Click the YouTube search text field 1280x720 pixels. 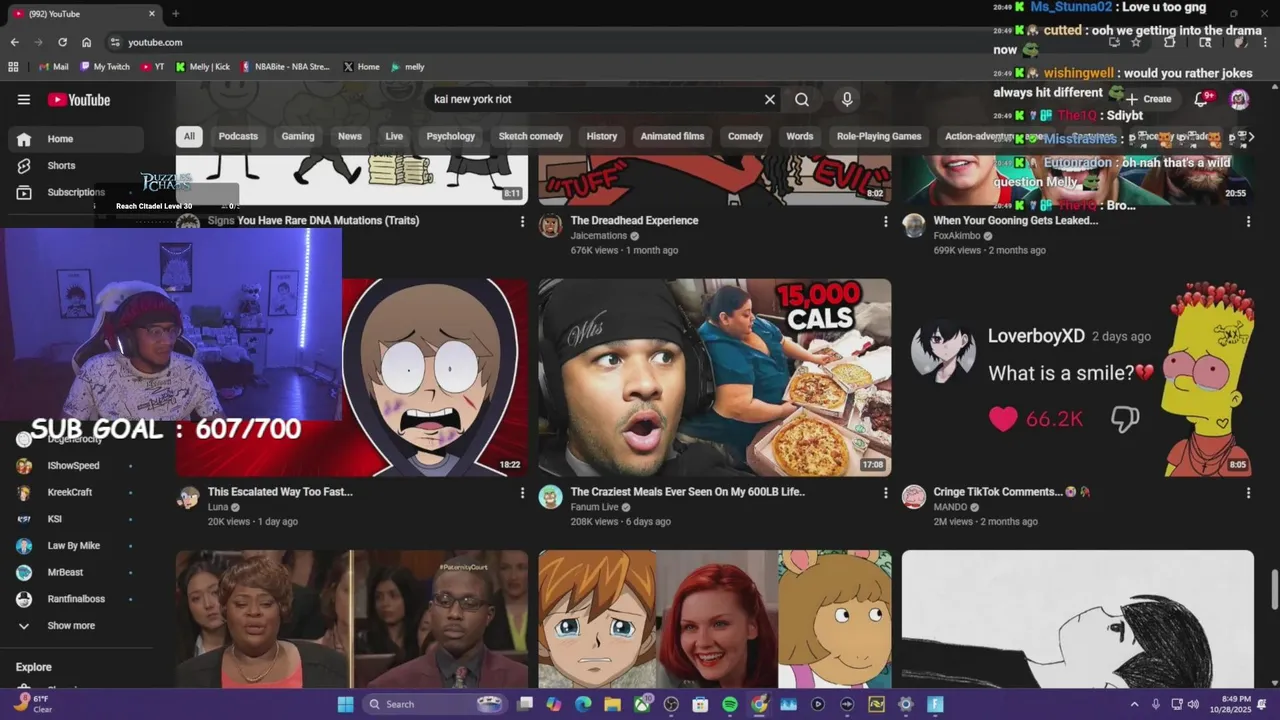(594, 99)
